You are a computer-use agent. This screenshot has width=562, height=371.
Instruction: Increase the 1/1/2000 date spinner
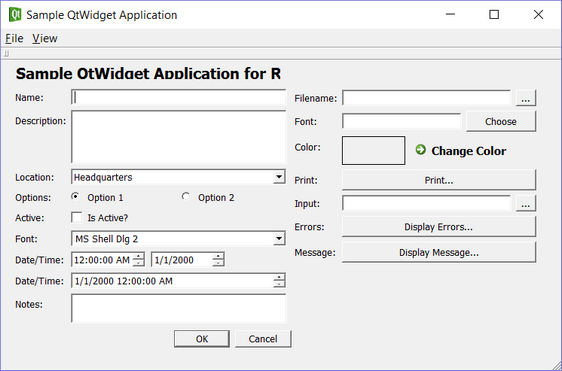tap(218, 256)
